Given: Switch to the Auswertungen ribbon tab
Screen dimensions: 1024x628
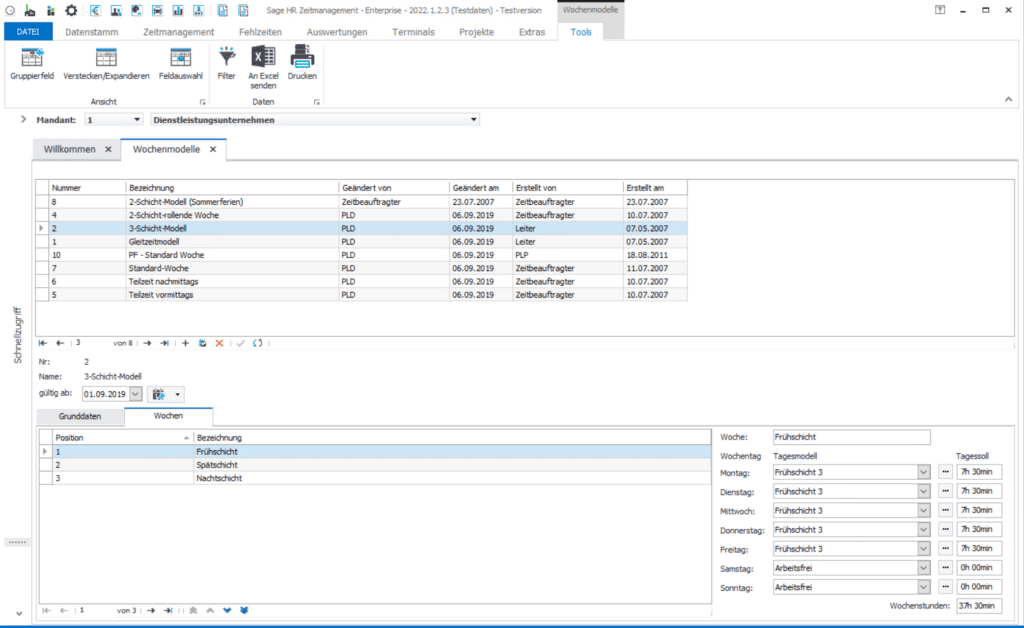Looking at the screenshot, I should (337, 32).
